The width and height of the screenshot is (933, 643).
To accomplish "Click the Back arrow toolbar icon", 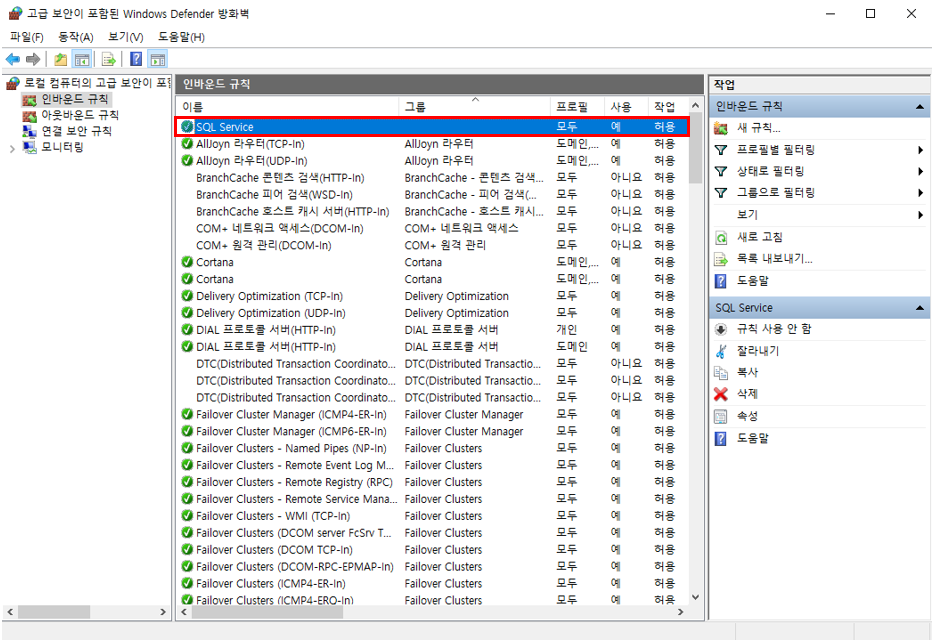I will click(12, 59).
